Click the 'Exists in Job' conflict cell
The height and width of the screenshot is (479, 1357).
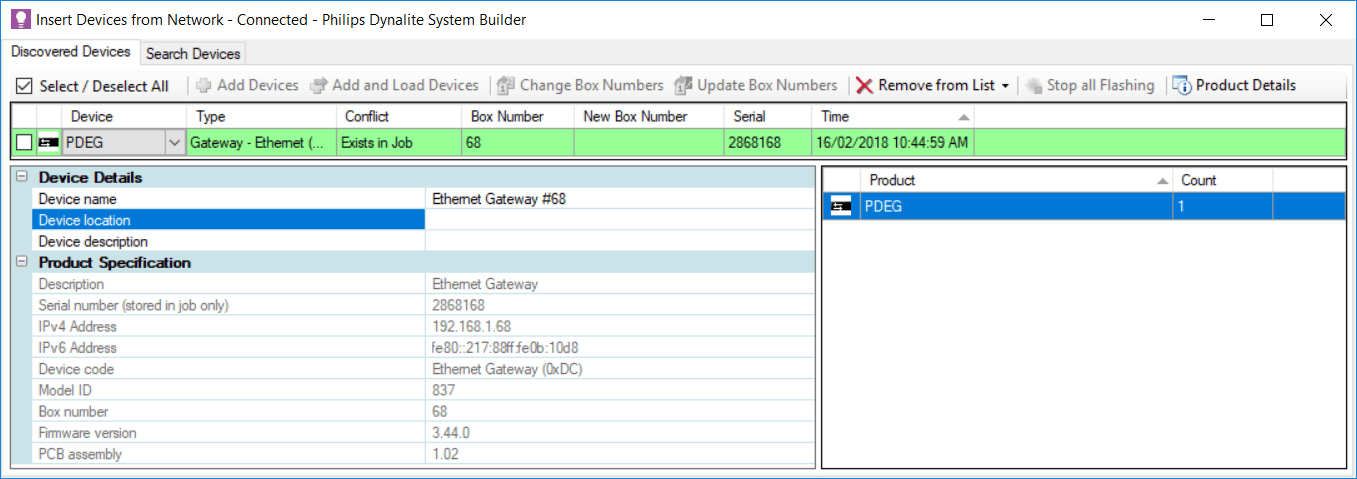(399, 143)
